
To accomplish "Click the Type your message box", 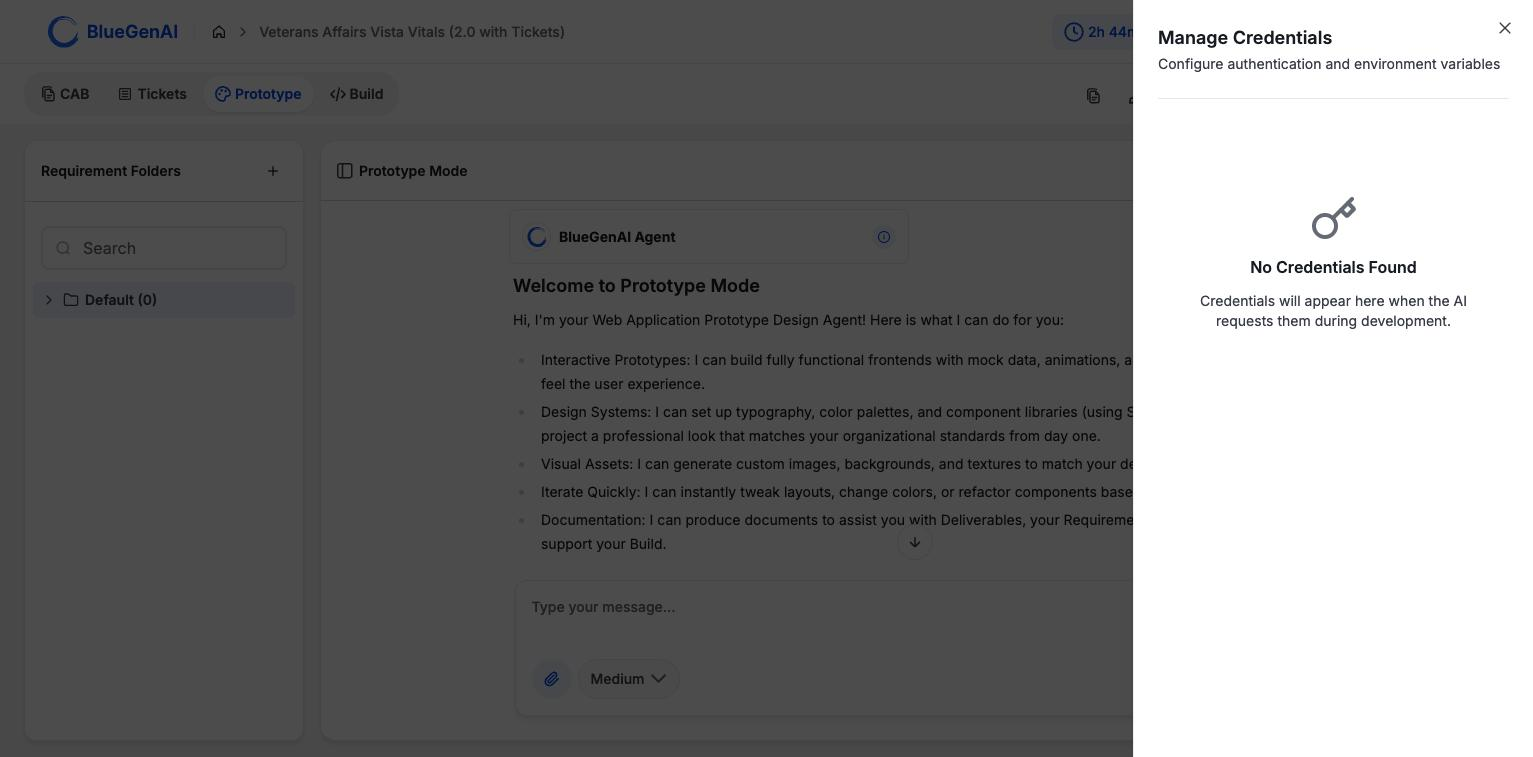I will tap(824, 607).
